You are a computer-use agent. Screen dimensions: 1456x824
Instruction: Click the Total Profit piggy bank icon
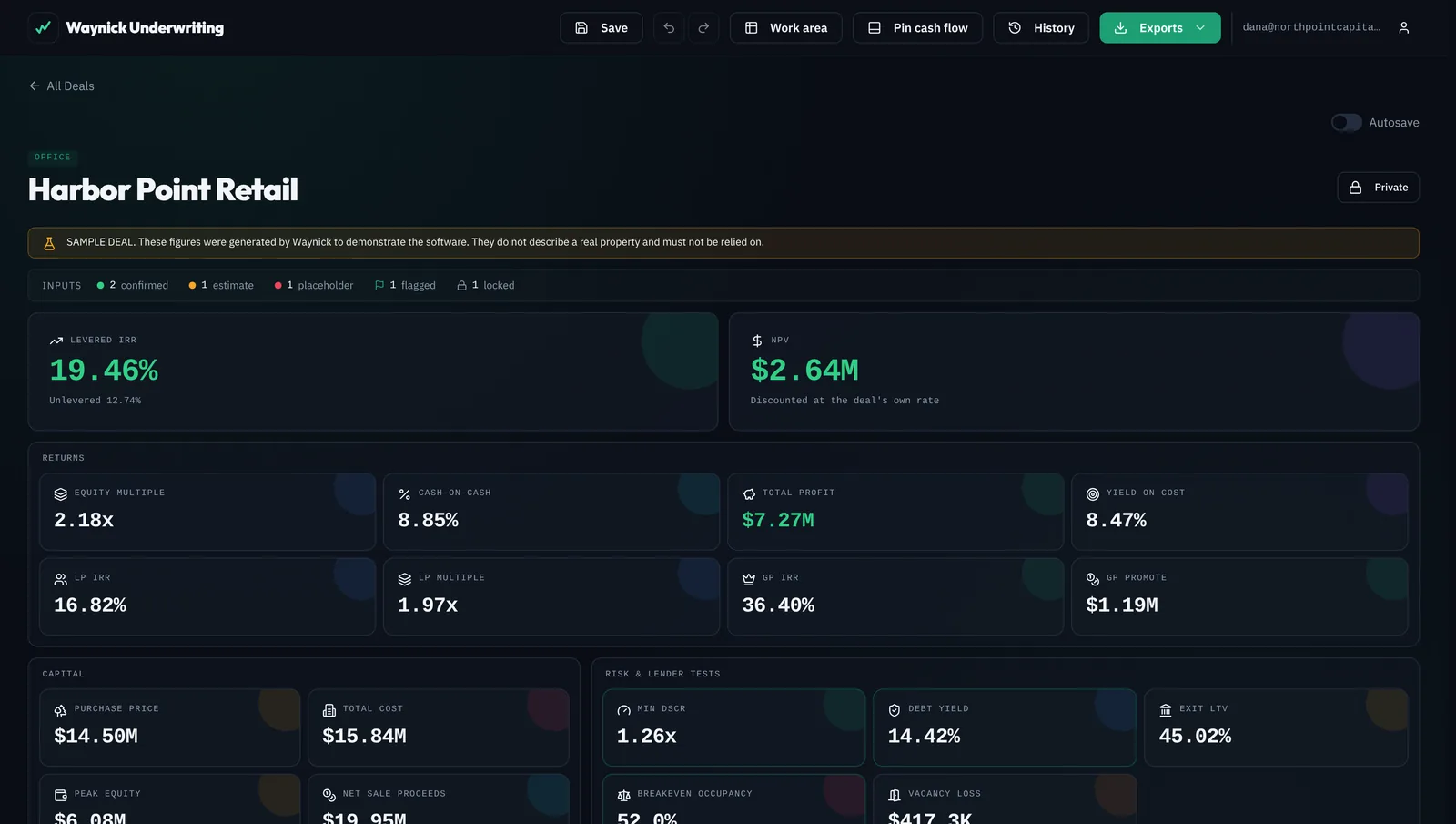tap(749, 493)
